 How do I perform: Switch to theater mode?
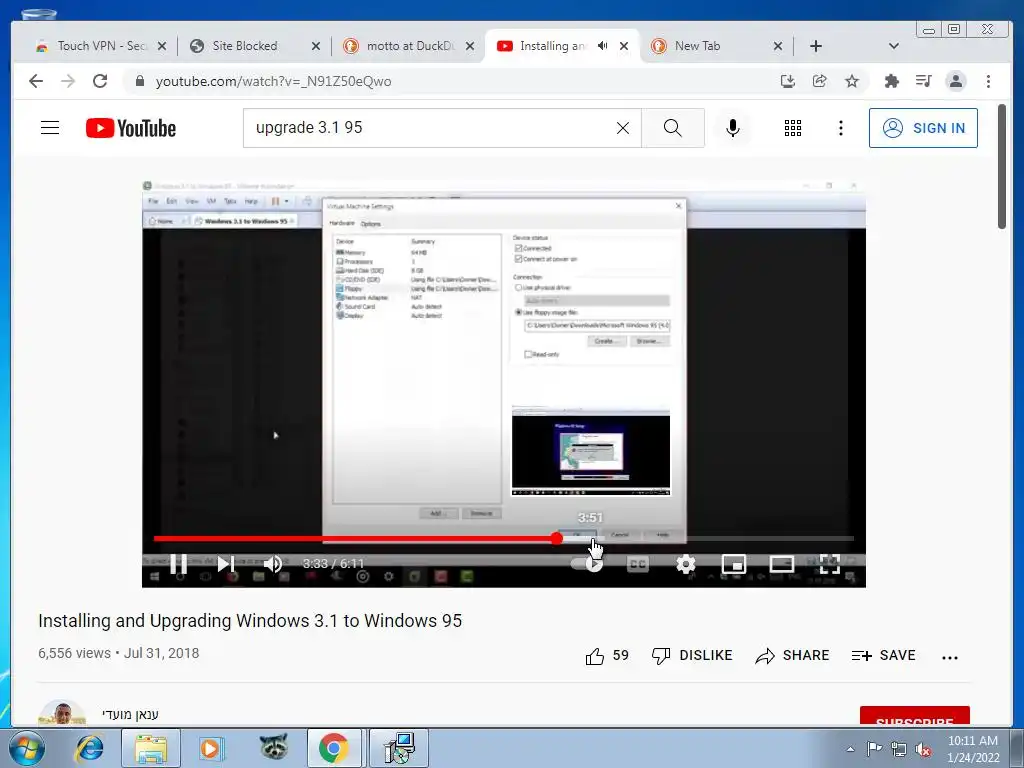pyautogui.click(x=782, y=564)
